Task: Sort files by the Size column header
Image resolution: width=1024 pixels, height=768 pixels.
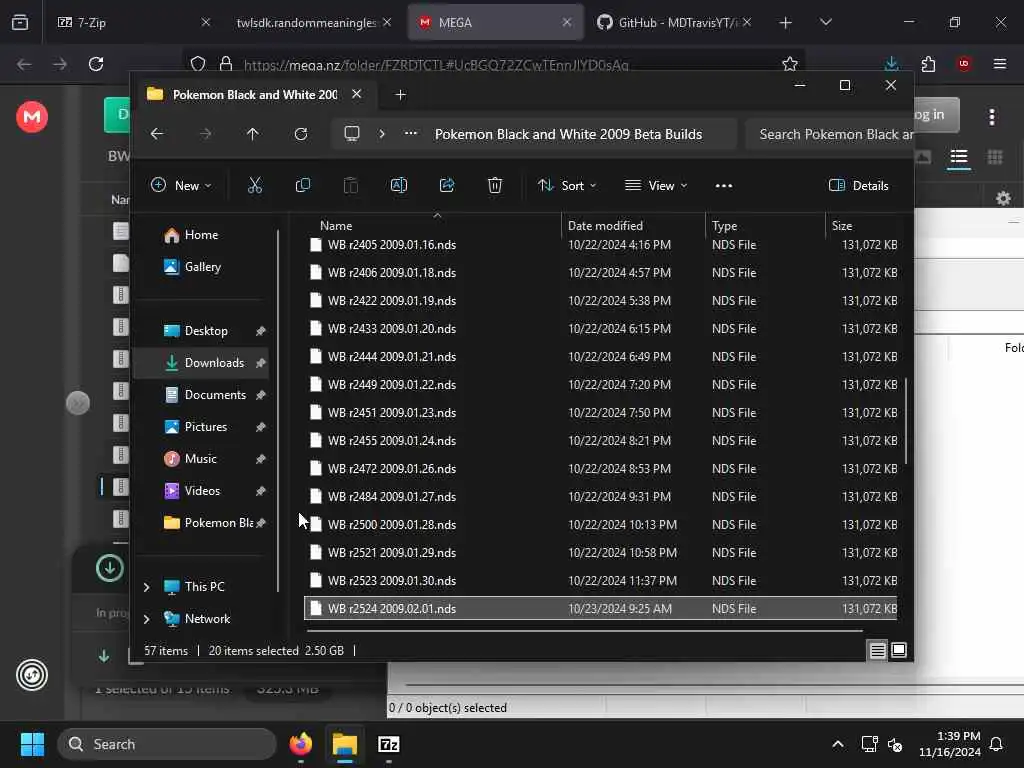Action: point(842,225)
